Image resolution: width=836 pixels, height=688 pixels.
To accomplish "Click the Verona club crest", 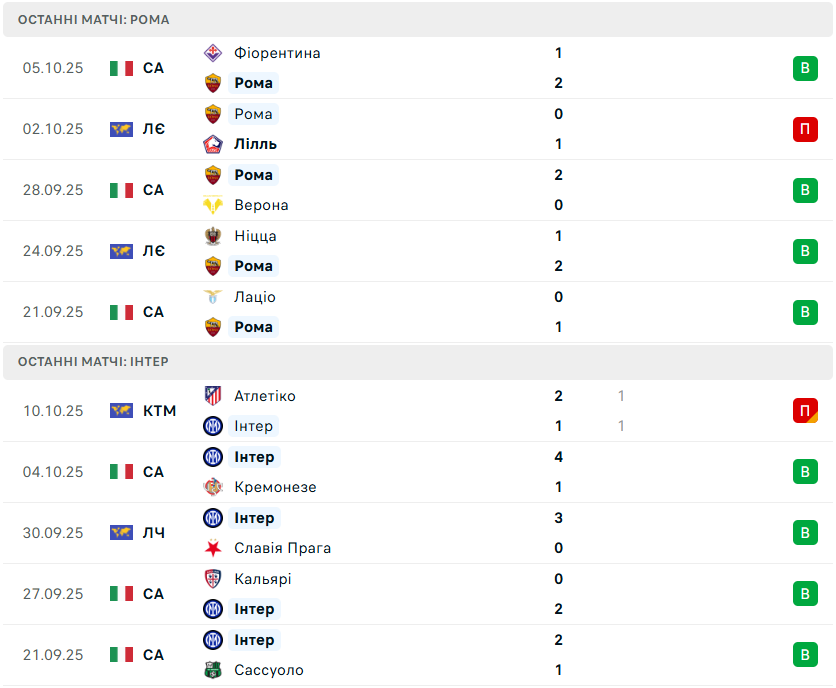I will click(x=213, y=205).
